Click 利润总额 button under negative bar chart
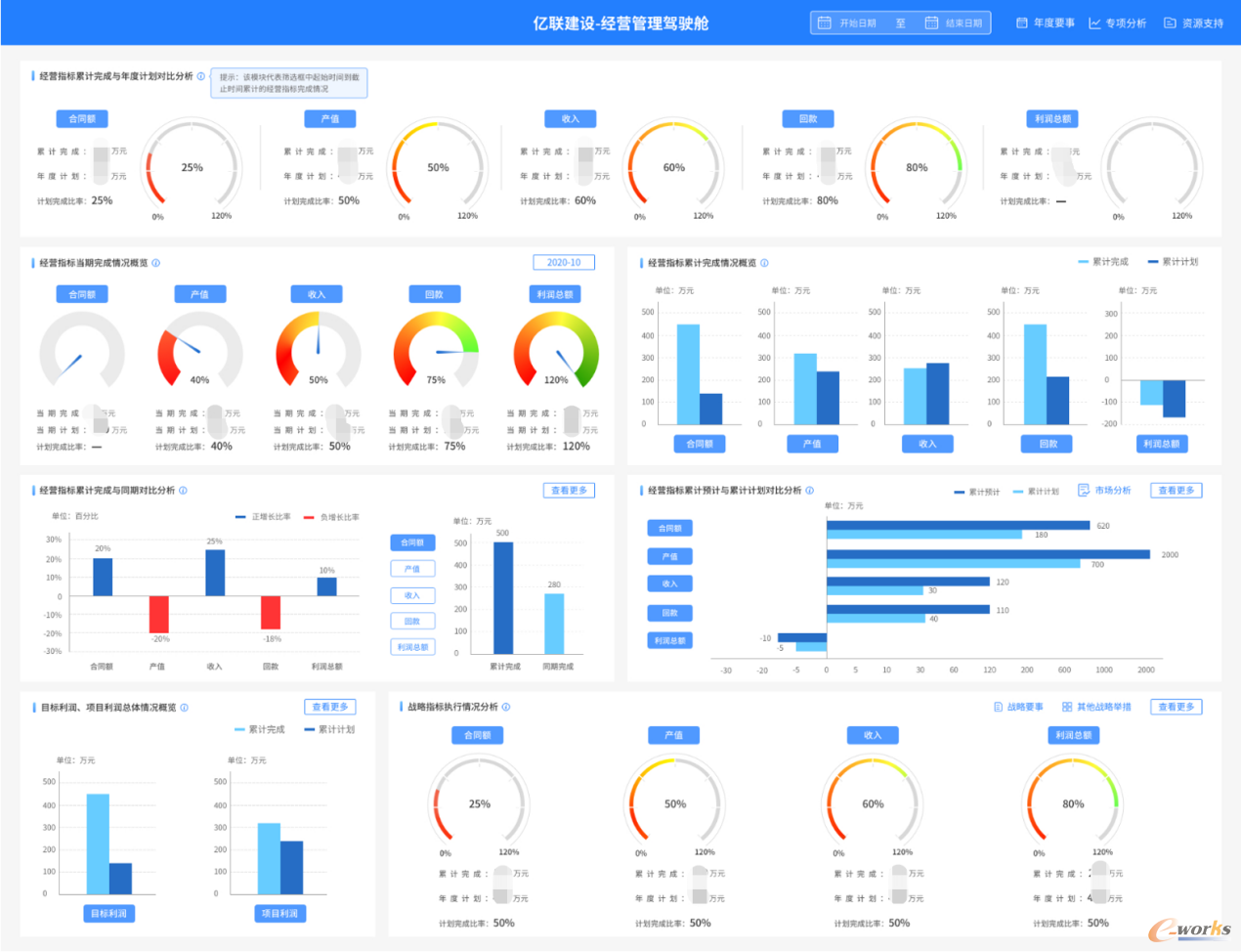1241x952 pixels. coord(1162,444)
